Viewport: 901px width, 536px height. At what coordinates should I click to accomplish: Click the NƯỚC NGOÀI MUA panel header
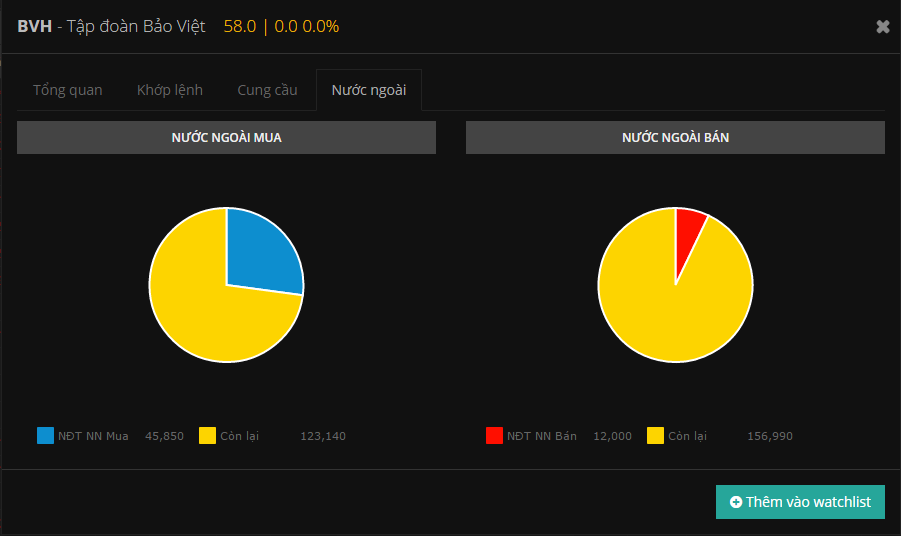[226, 138]
